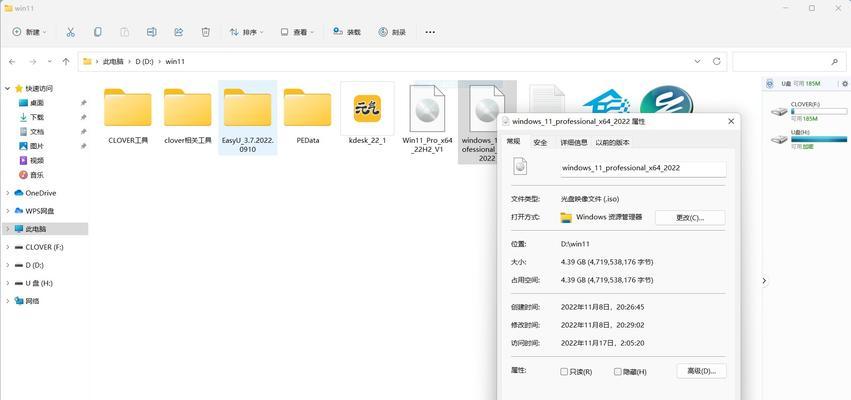The height and width of the screenshot is (400, 851).
Task: Click the 装载 (Mount) toolbar button
Action: (347, 32)
